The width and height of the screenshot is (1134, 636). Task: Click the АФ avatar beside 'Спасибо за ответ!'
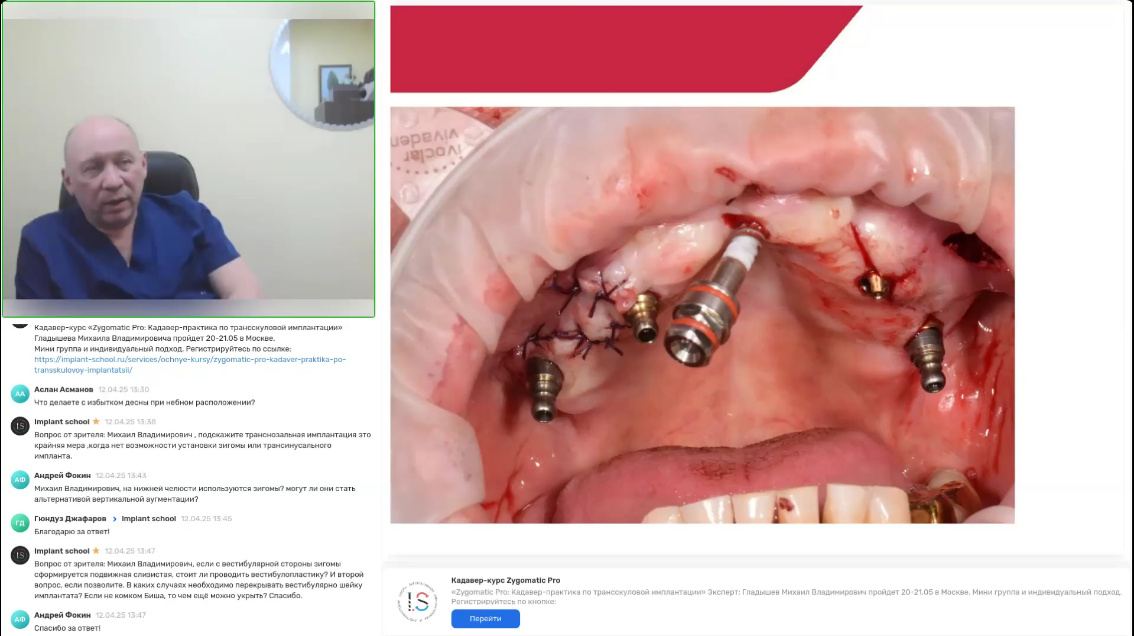(x=20, y=619)
